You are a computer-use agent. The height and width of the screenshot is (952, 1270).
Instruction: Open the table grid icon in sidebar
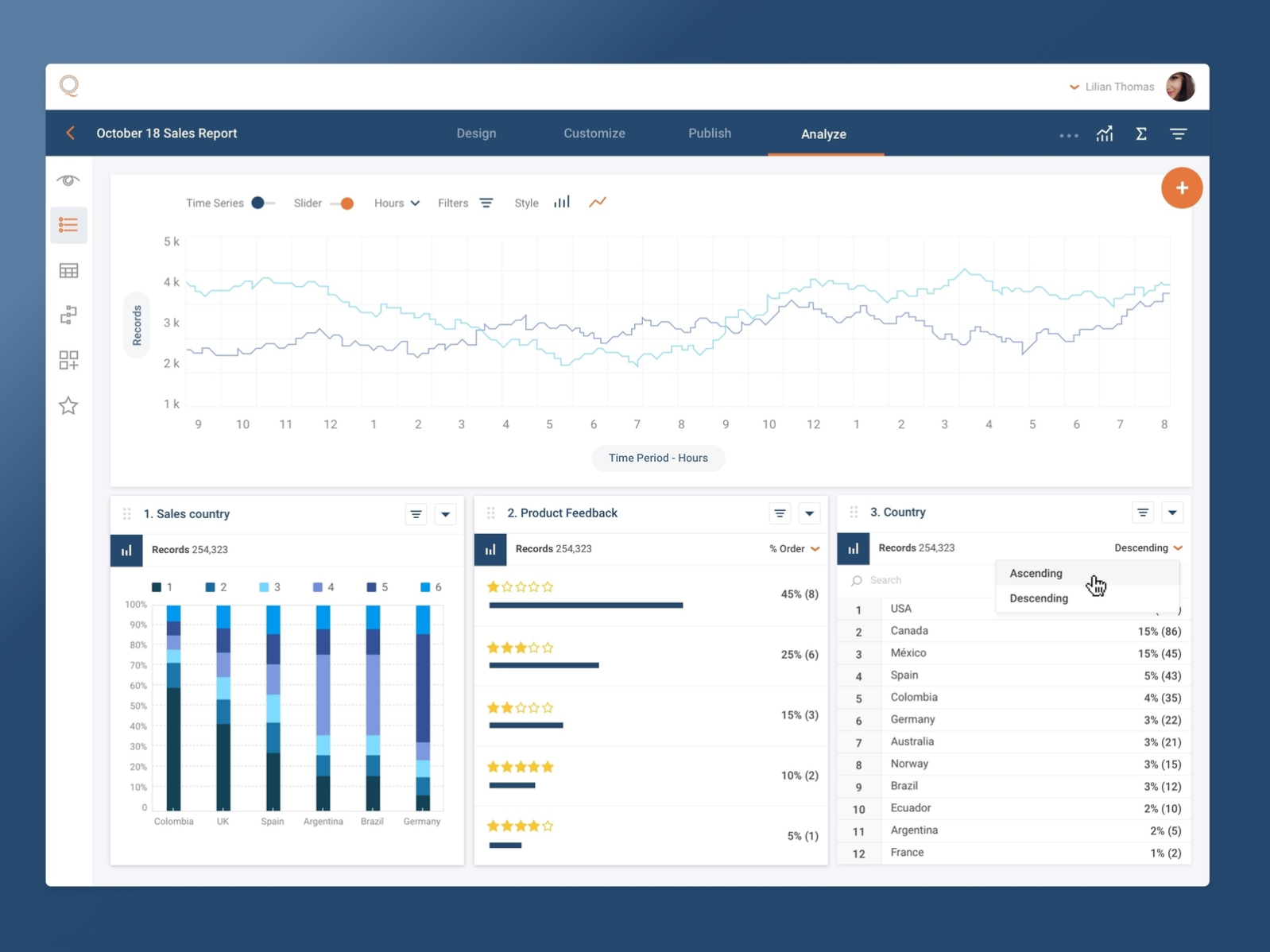[68, 271]
